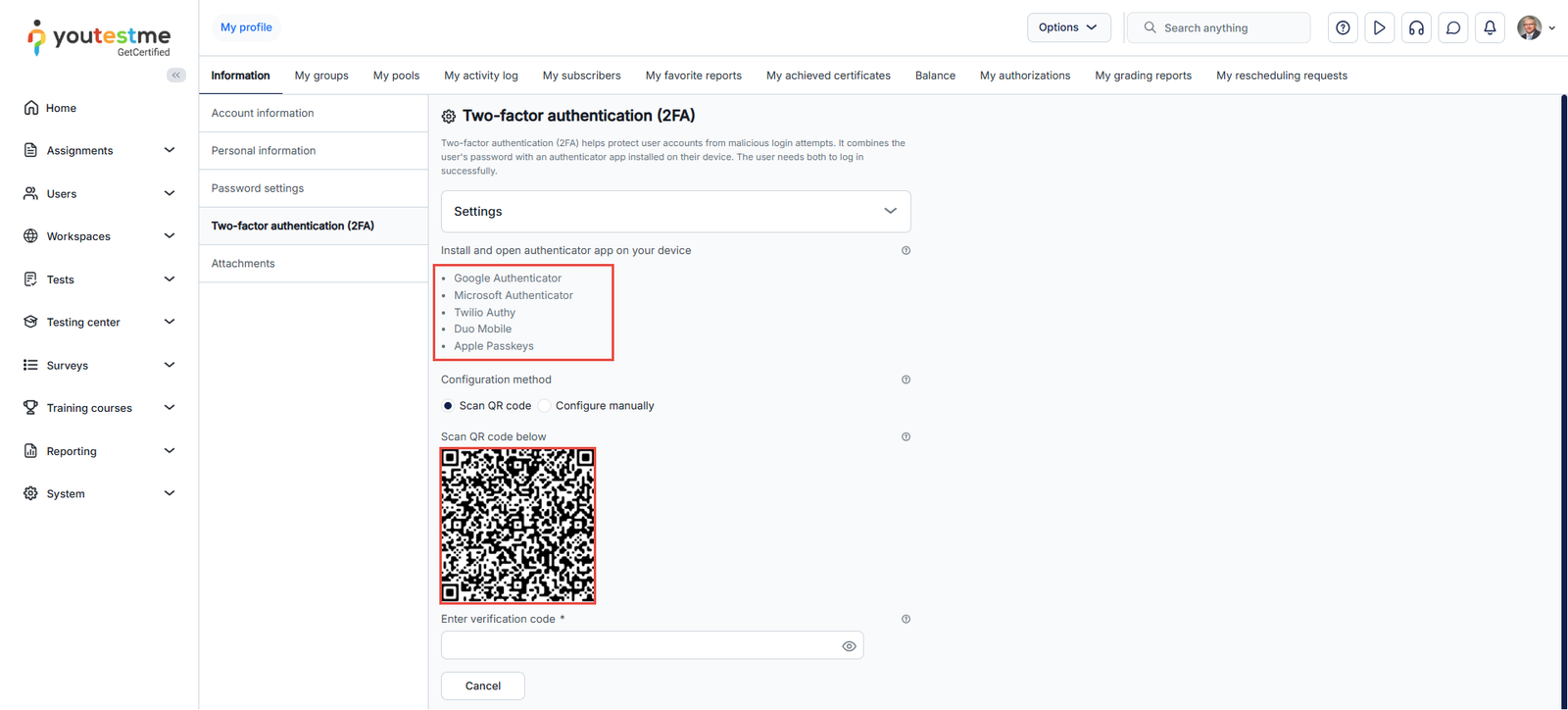Screen dimensions: 1568x710
Task: Click the notifications bell icon
Action: click(1490, 27)
